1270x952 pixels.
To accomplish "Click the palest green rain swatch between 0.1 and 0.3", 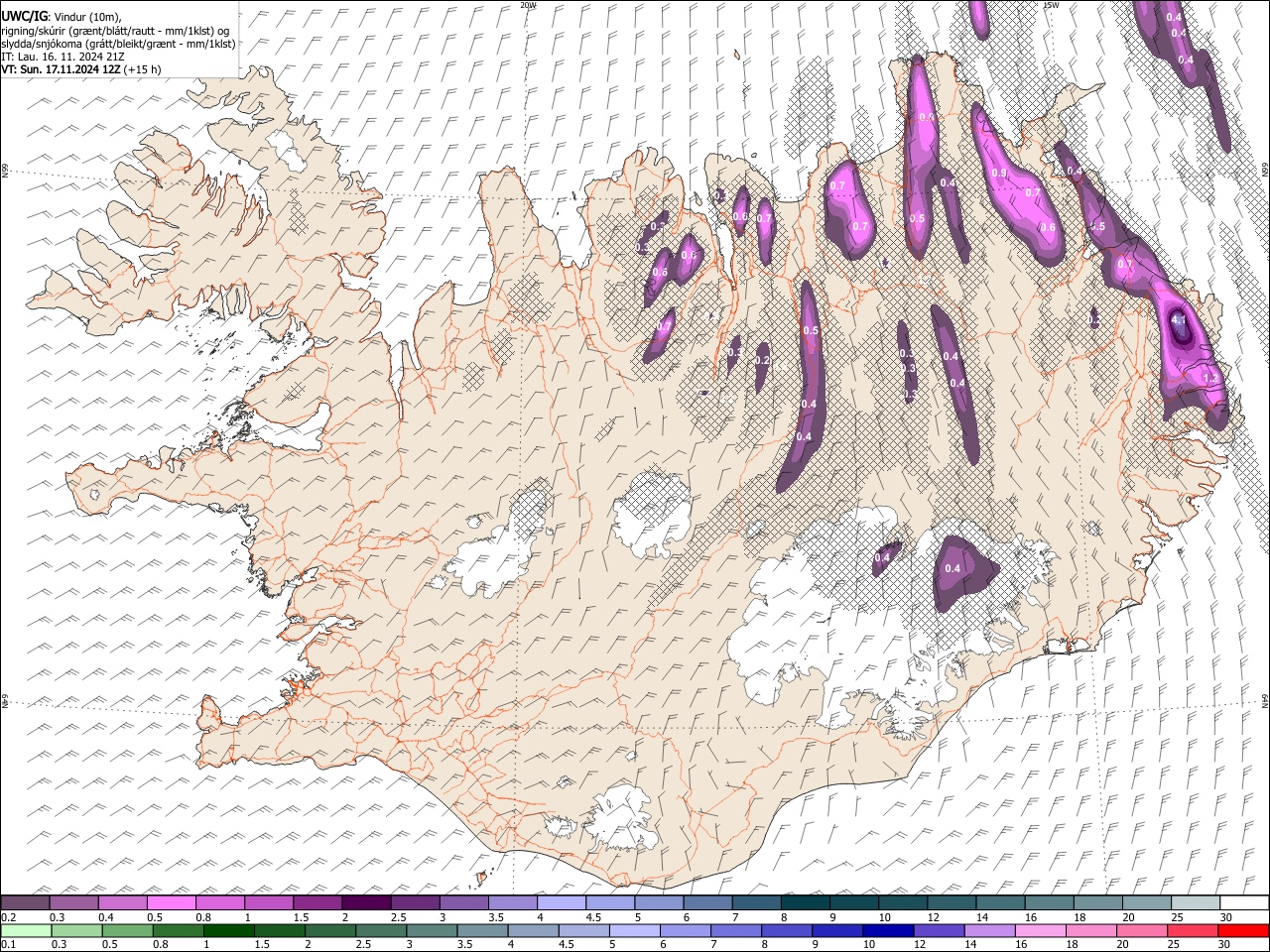I will coord(26,930).
